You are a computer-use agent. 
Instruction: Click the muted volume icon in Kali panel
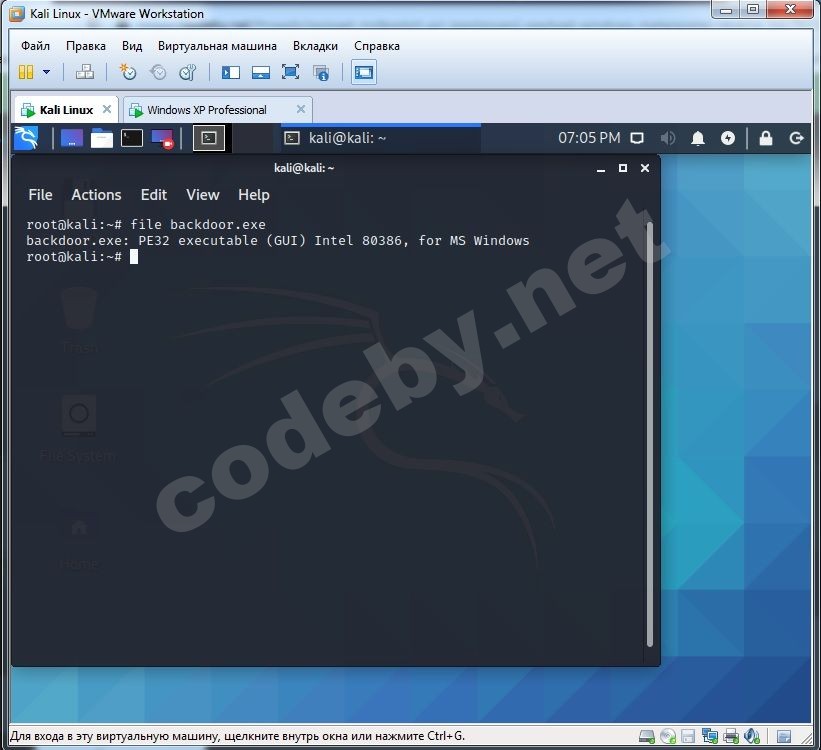click(667, 138)
